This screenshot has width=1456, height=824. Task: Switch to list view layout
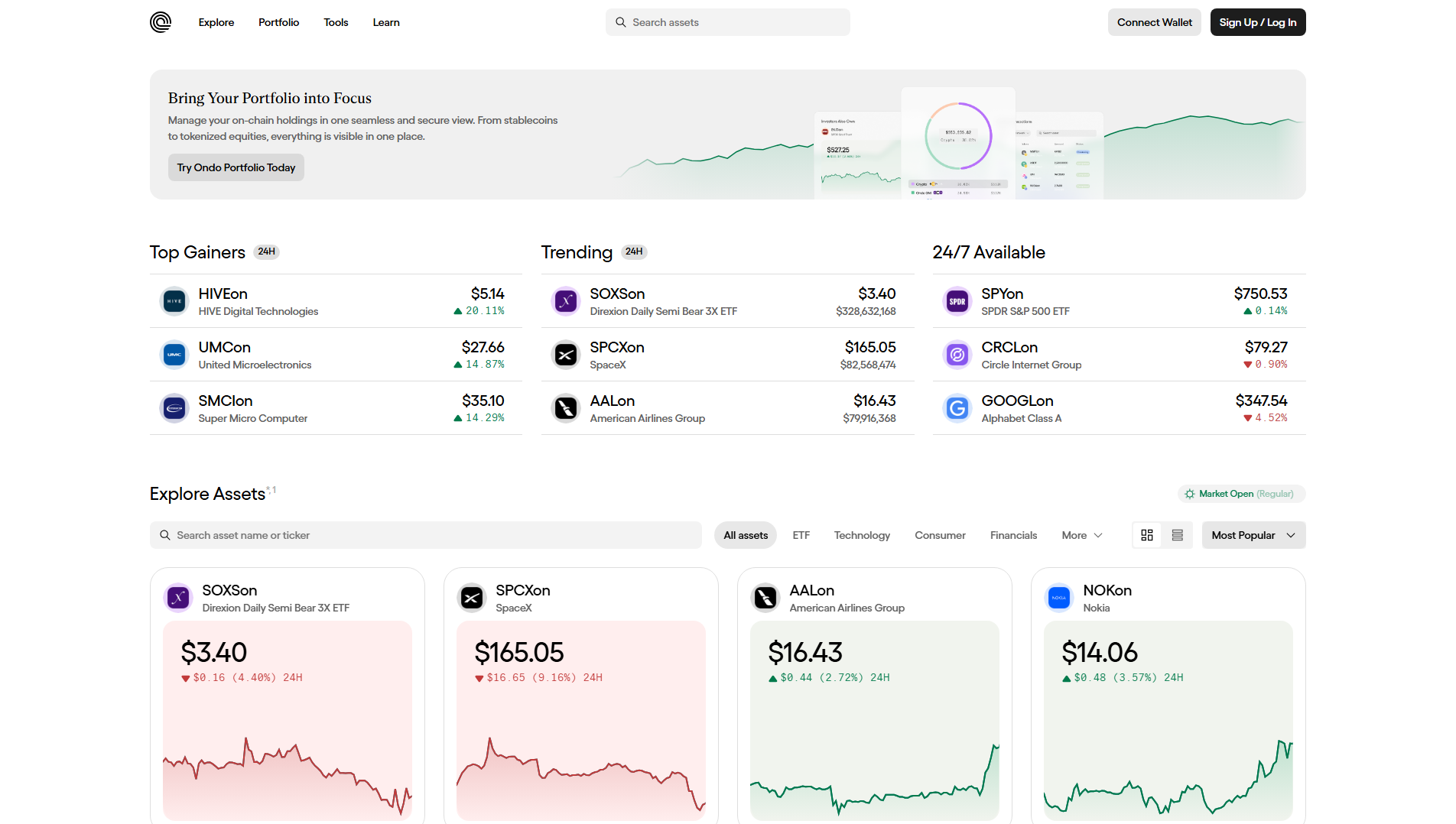coord(1178,535)
